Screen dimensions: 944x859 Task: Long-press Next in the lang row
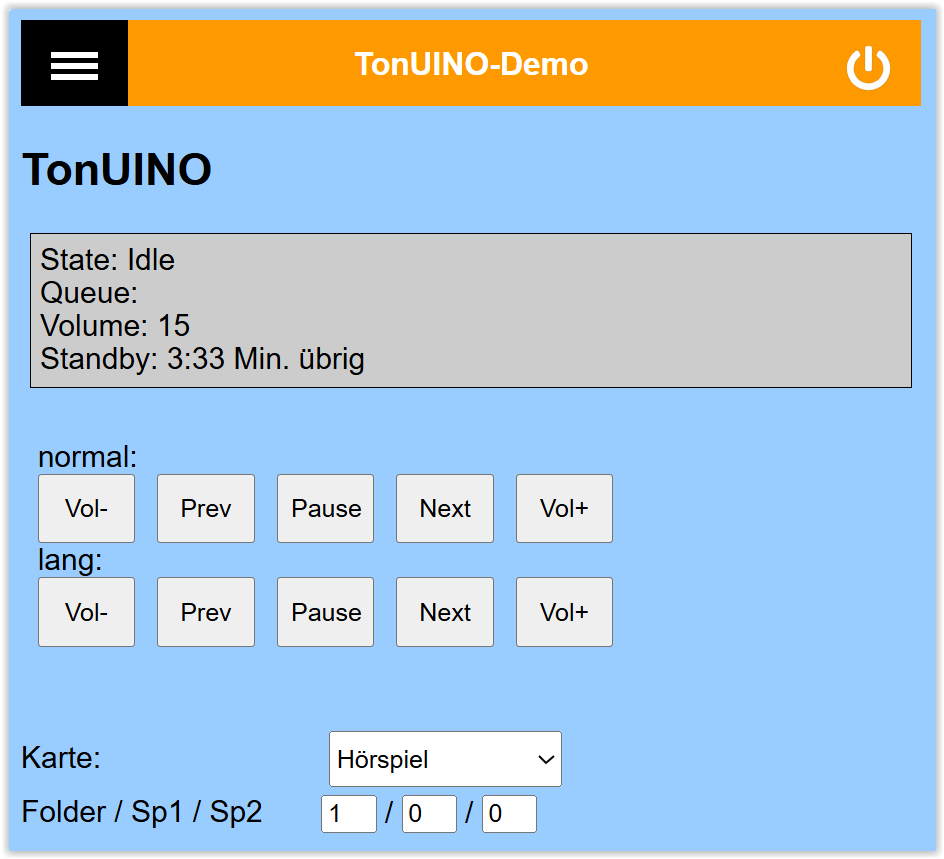[445, 612]
